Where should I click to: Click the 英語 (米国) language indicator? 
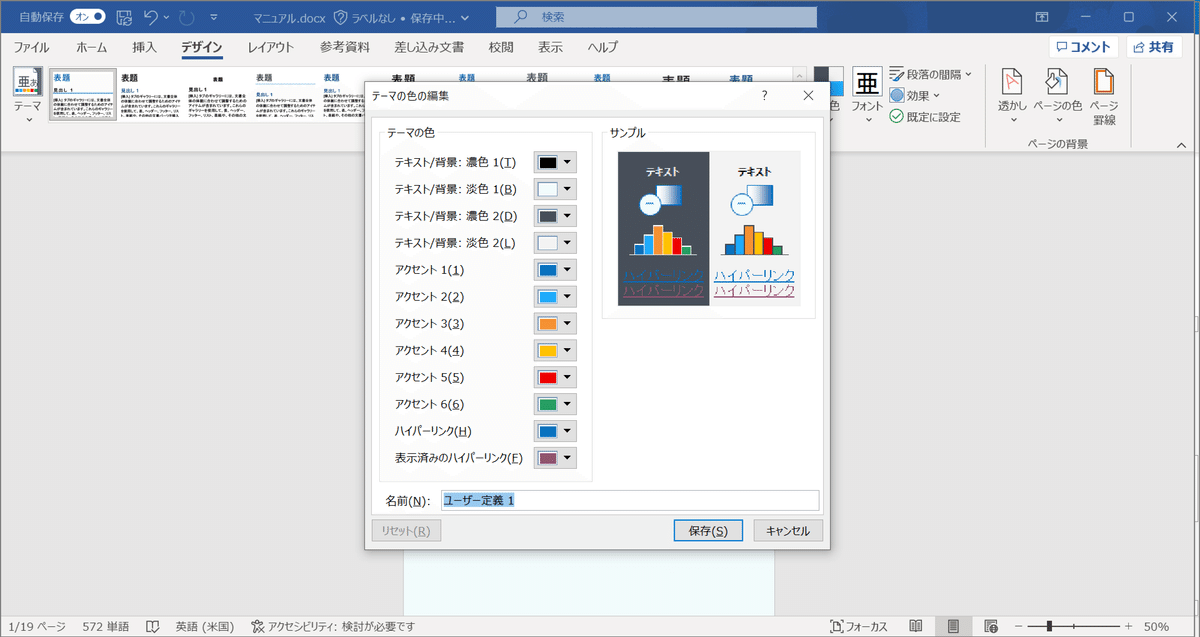[x=207, y=626]
